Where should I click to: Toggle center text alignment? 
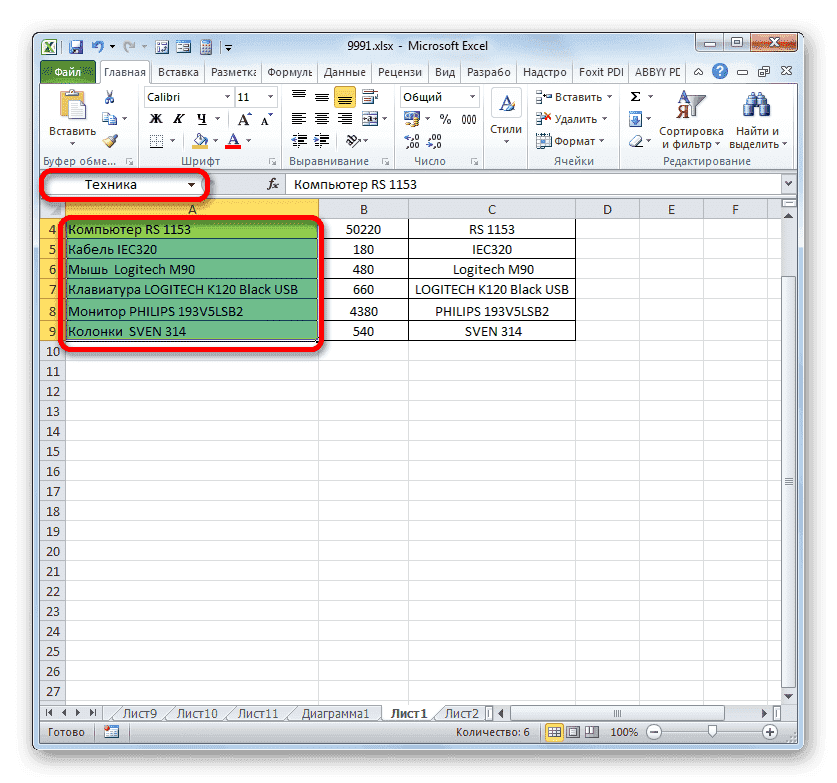tap(324, 118)
